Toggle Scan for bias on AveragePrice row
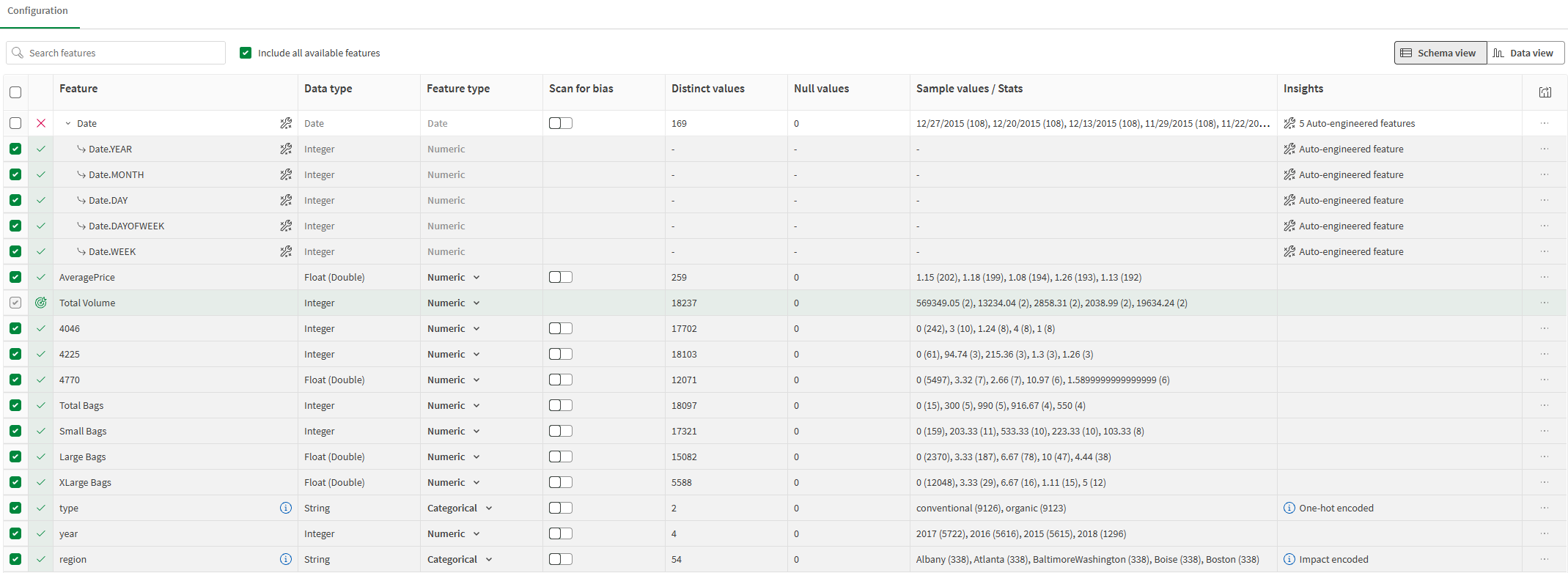This screenshot has width=1568, height=573. pyautogui.click(x=561, y=277)
